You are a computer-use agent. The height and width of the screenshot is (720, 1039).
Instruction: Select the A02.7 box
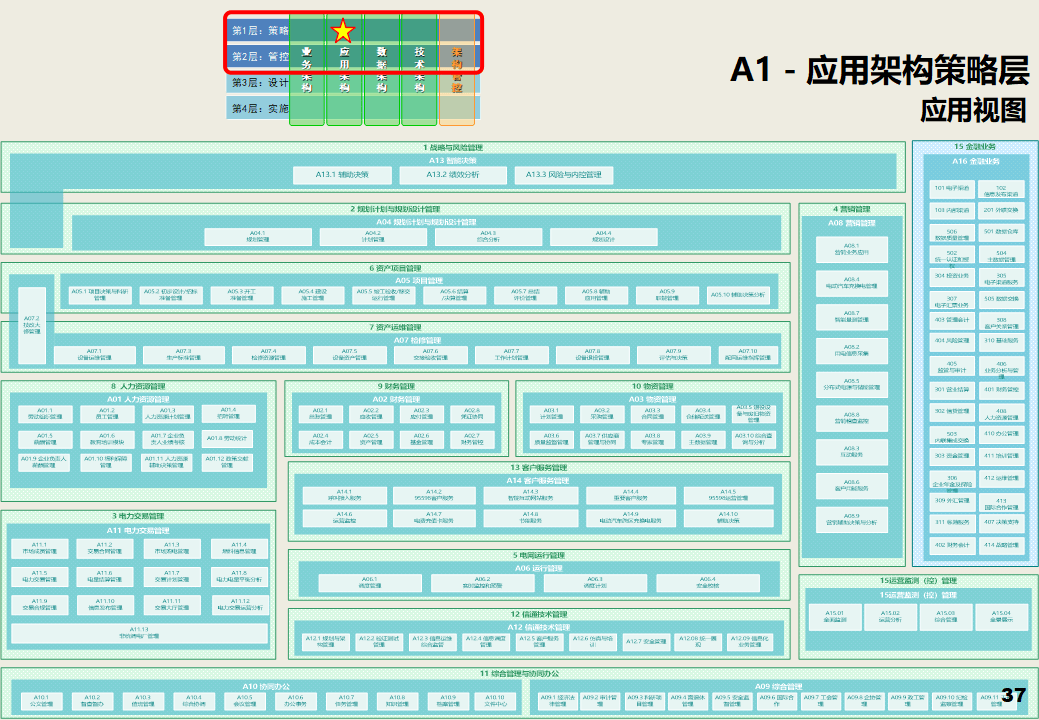tap(472, 439)
